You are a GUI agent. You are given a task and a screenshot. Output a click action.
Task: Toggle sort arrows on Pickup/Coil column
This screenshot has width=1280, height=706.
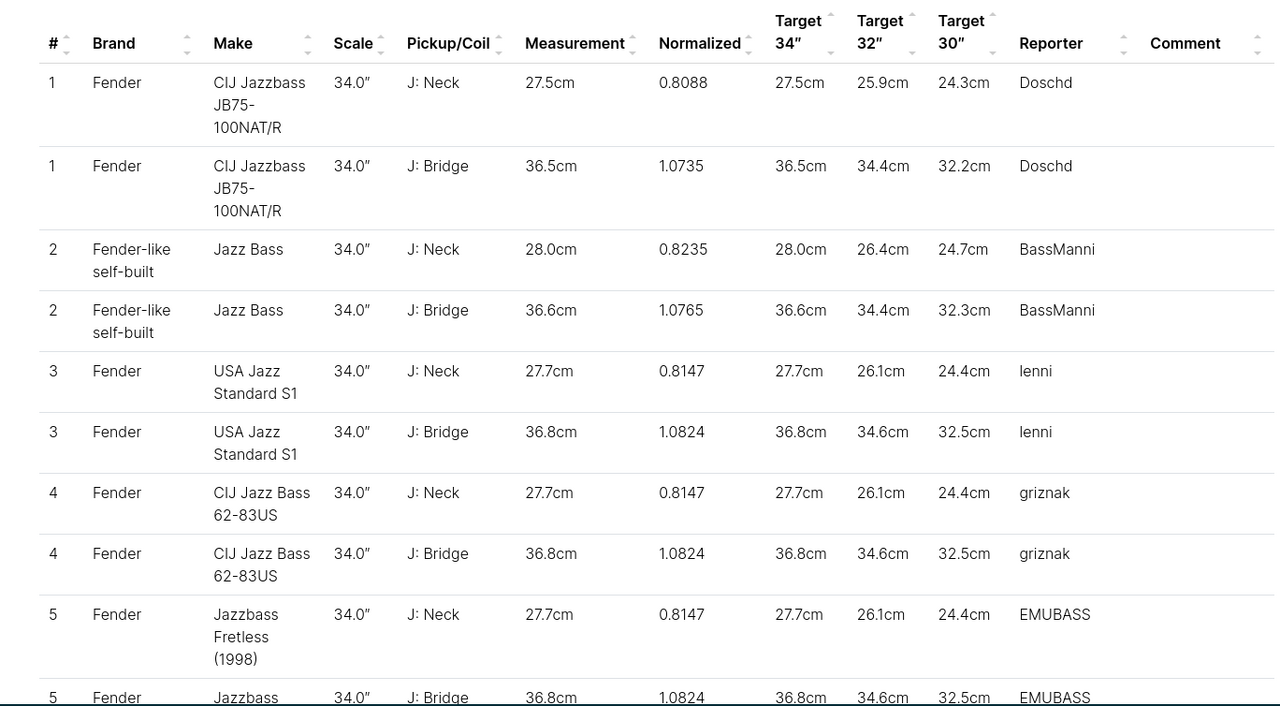tap(499, 44)
